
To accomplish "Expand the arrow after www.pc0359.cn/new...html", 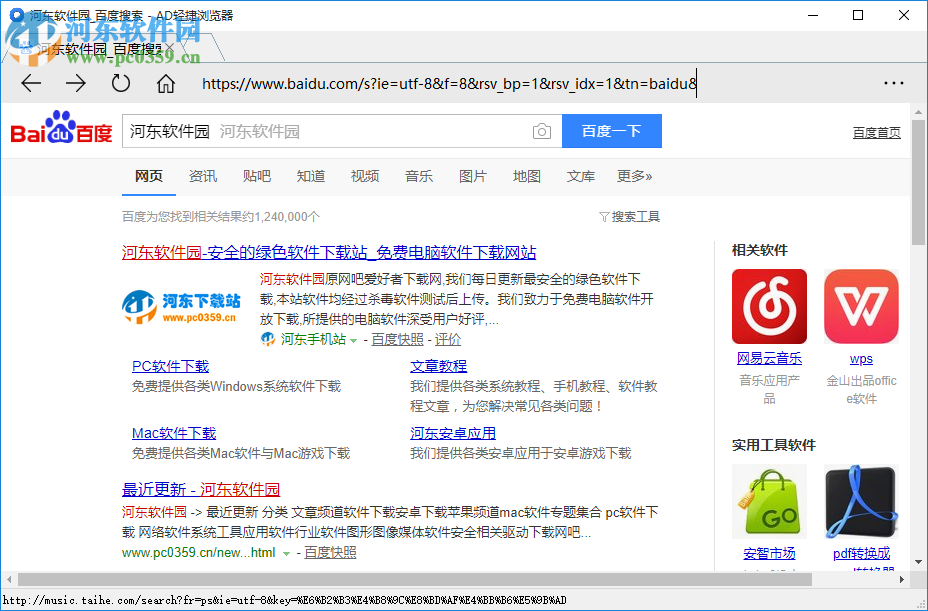I will click(x=286, y=554).
